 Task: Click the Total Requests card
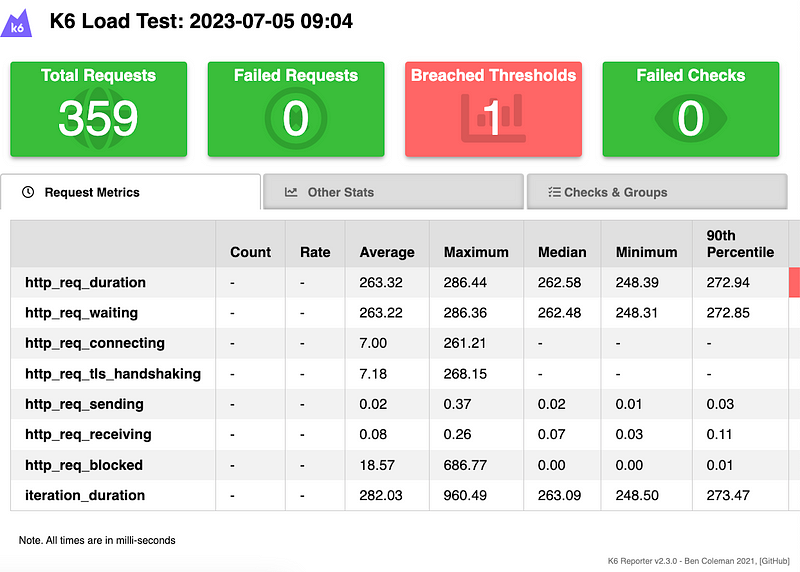coord(98,109)
